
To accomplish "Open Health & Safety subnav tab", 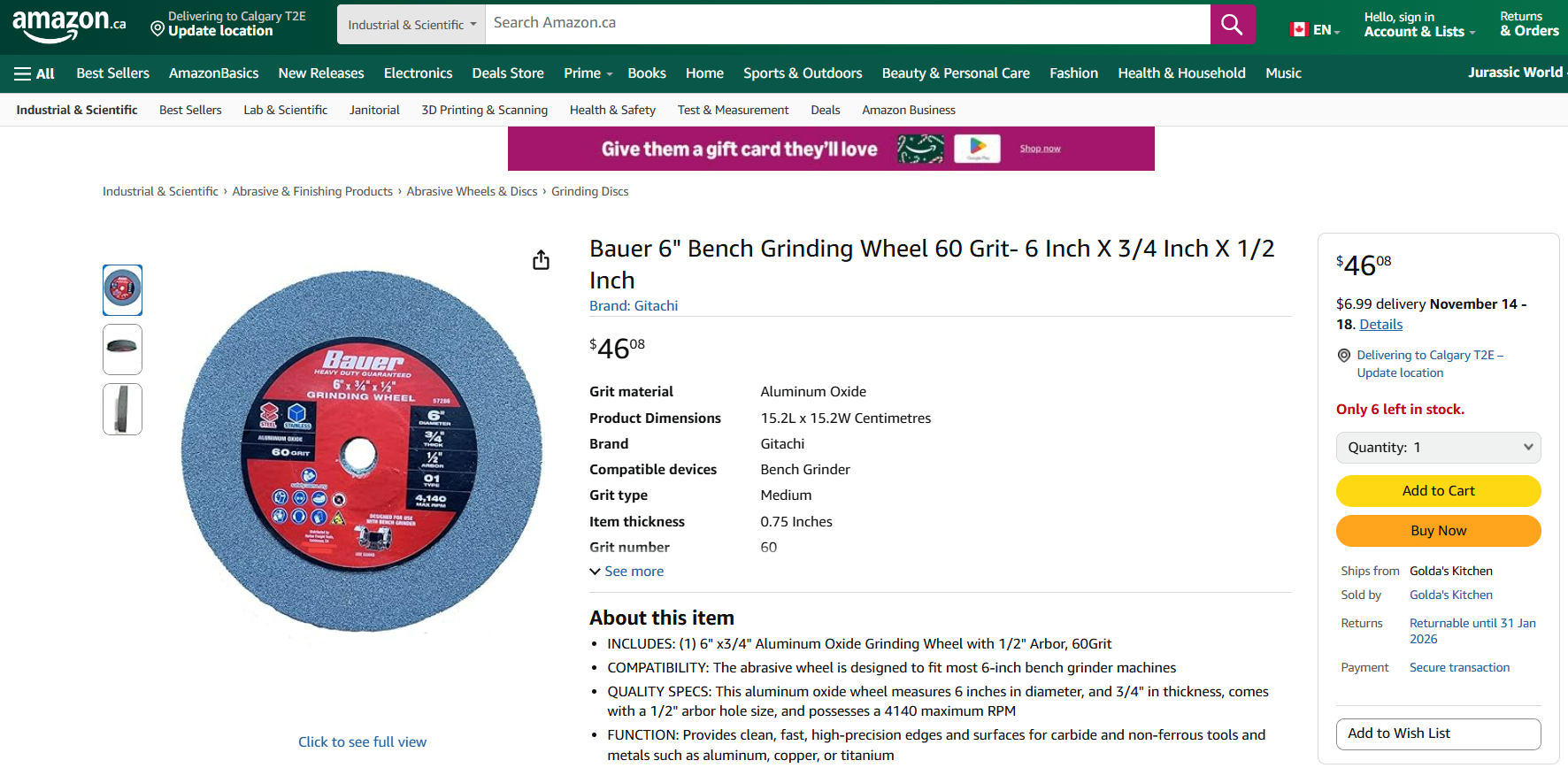I will click(612, 110).
